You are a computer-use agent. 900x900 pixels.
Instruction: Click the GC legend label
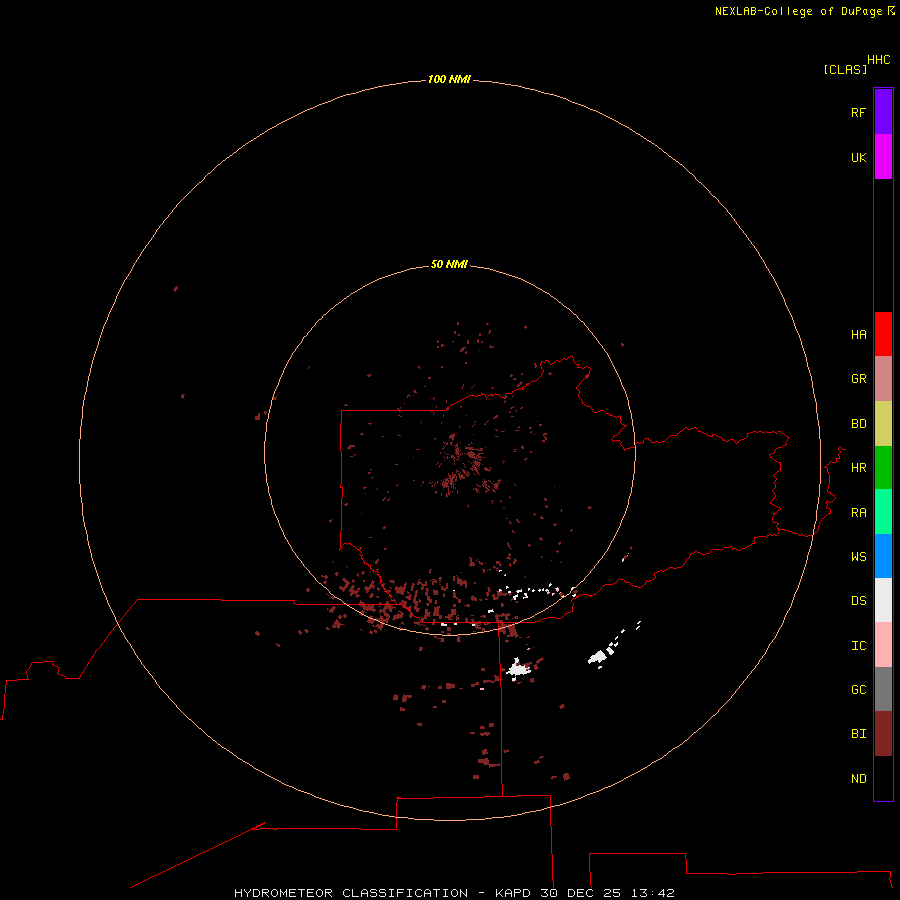click(858, 690)
